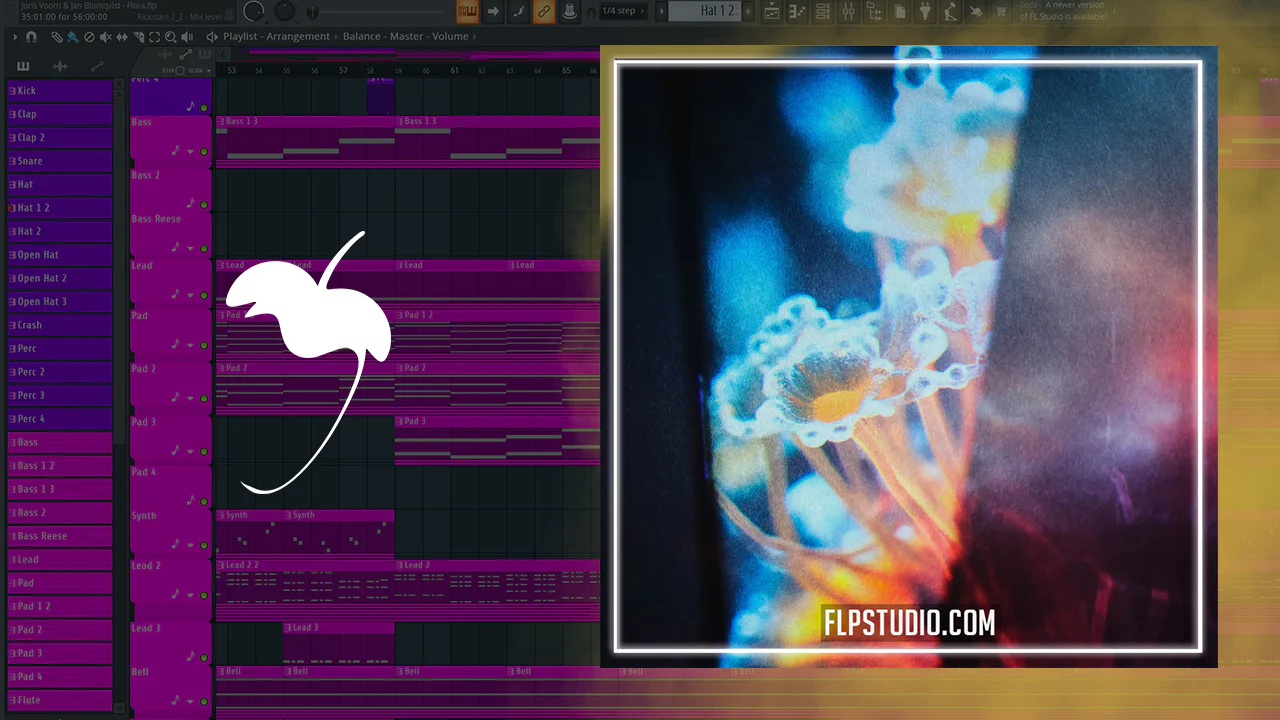This screenshot has height=720, width=1280.
Task: Toggle the auto-scroll arrow icon
Action: click(x=493, y=11)
